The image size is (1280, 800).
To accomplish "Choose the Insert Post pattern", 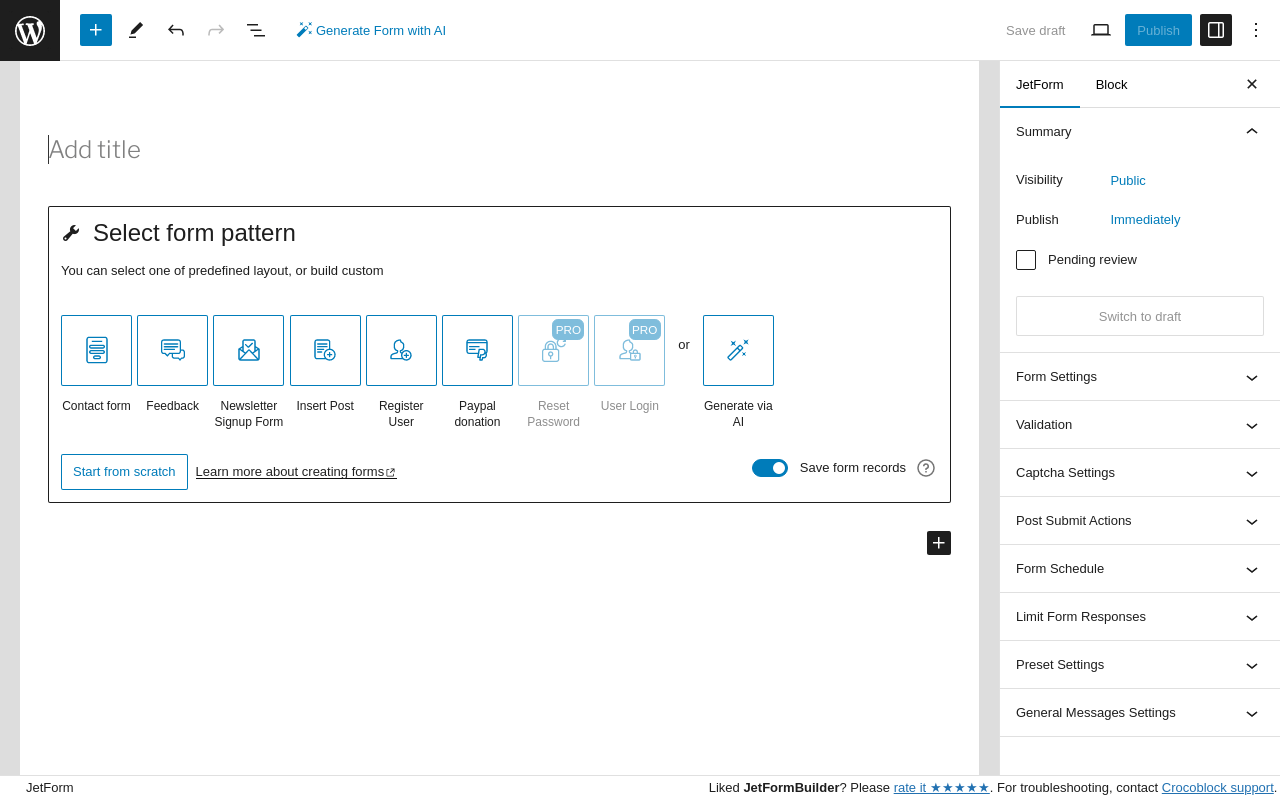I will (325, 350).
